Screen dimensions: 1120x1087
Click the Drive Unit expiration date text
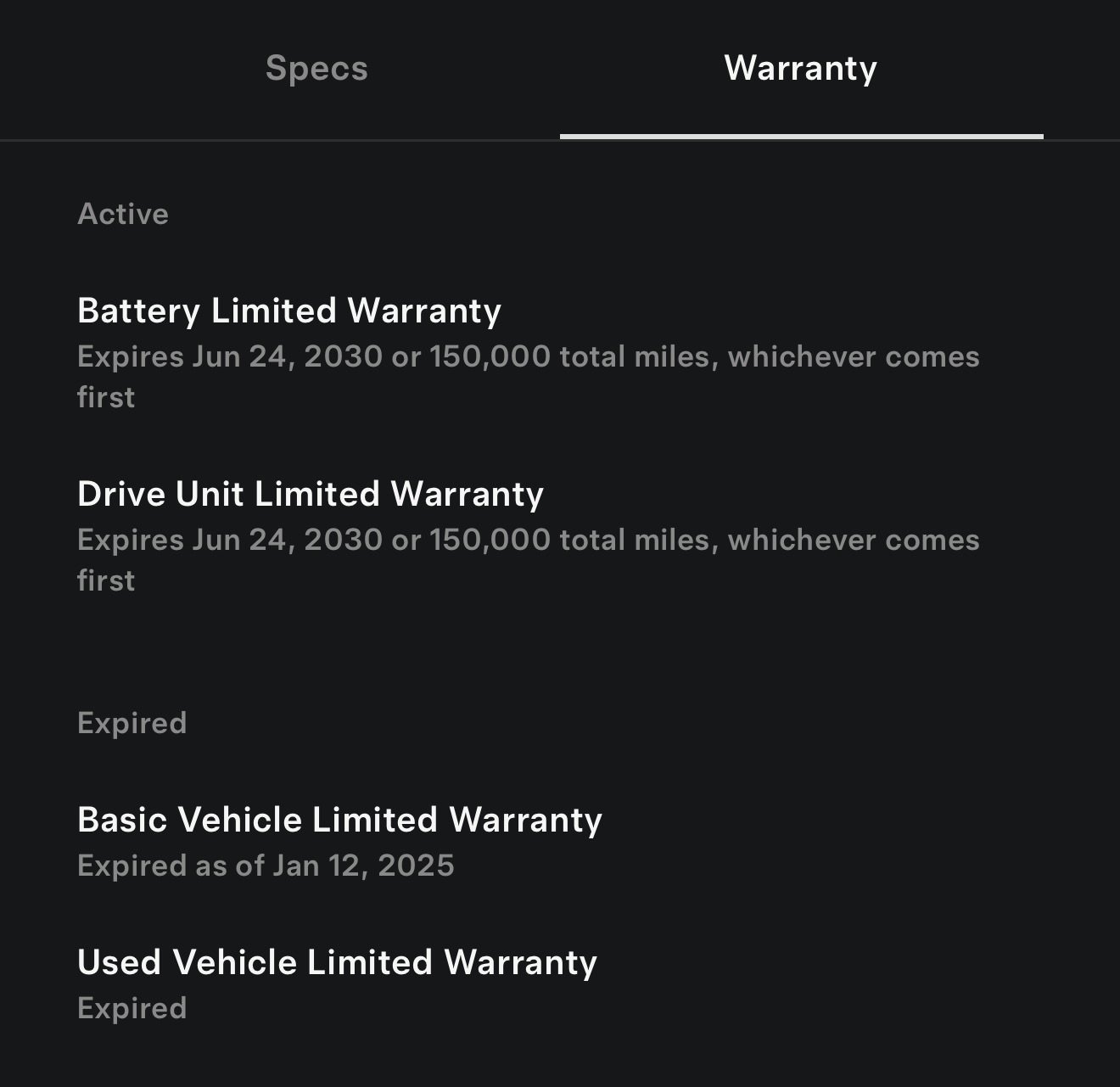pos(526,538)
